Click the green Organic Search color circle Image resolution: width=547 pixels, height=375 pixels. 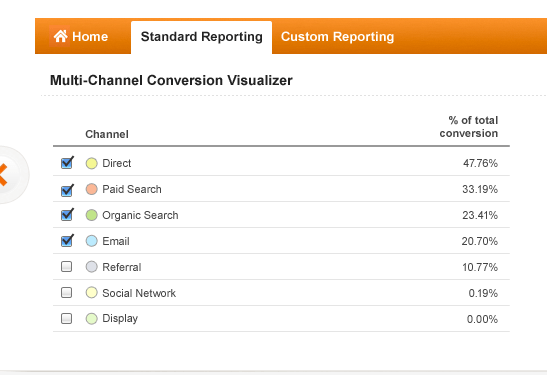91,215
